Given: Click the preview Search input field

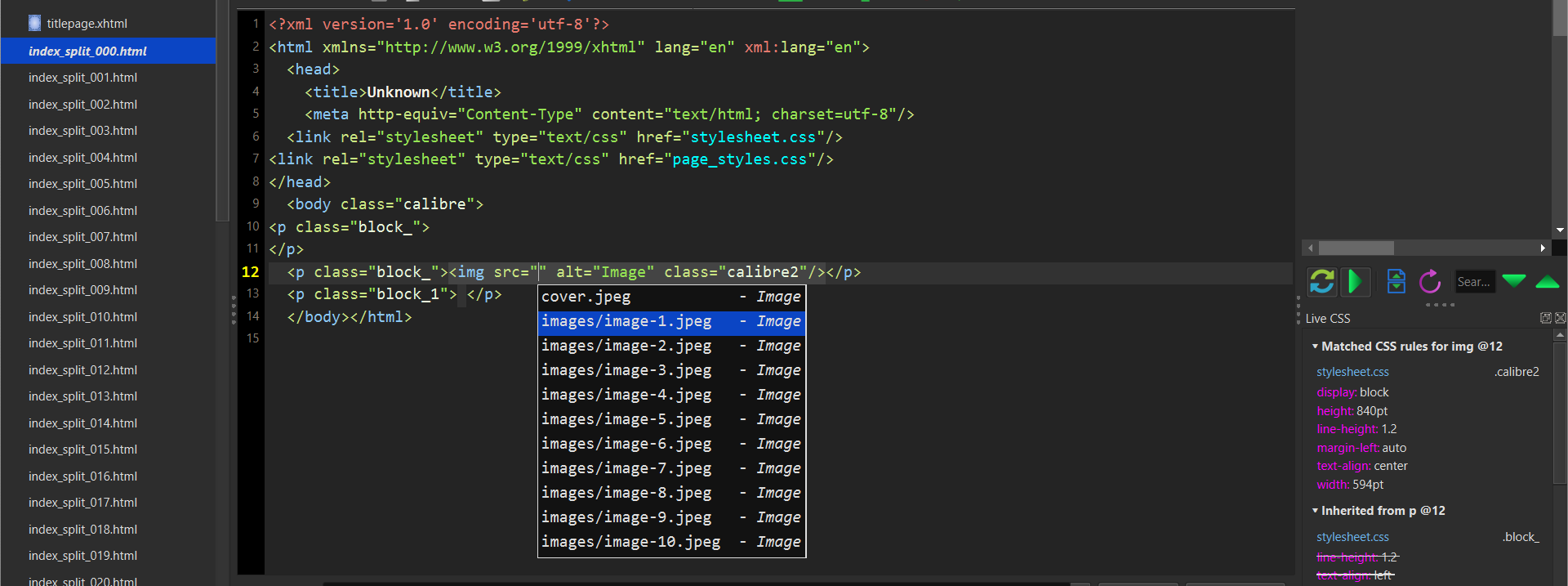Looking at the screenshot, I should click(x=1474, y=282).
